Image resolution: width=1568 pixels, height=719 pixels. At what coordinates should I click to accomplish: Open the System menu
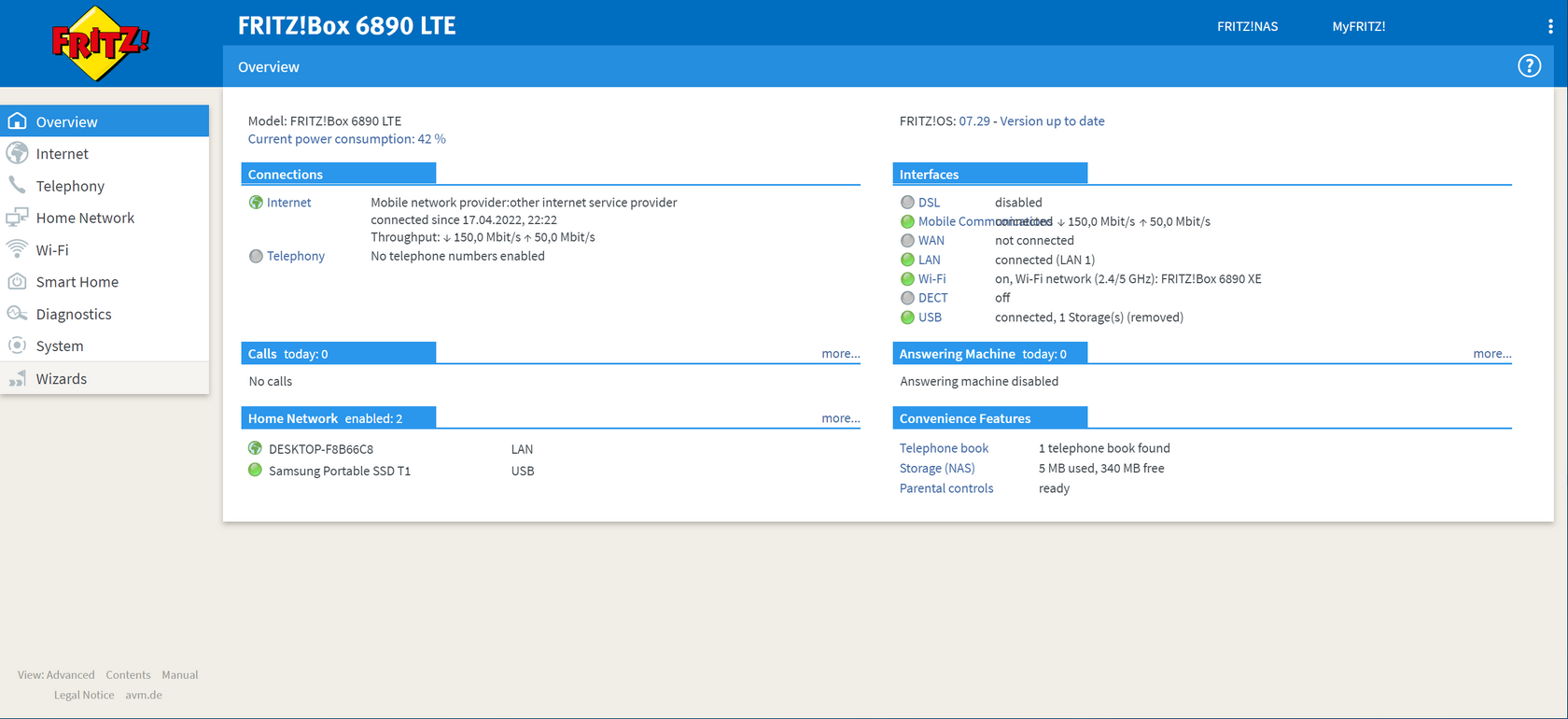[105, 345]
